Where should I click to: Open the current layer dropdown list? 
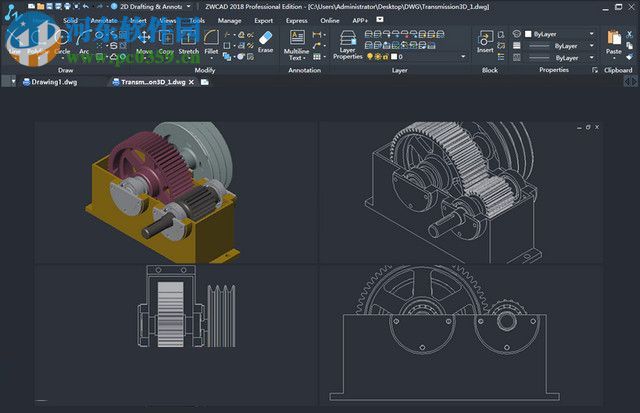coord(463,57)
